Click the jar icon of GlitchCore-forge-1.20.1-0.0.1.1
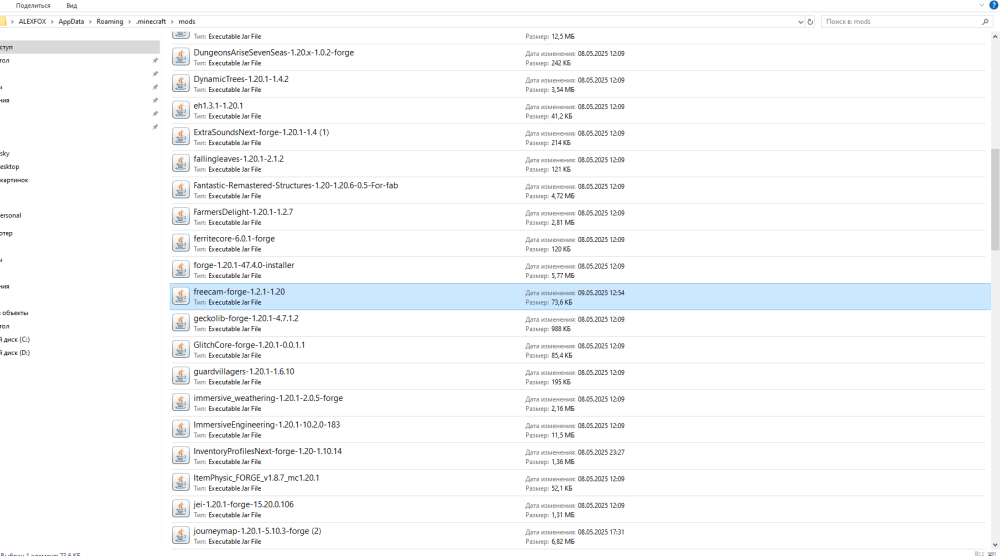 coord(180,349)
